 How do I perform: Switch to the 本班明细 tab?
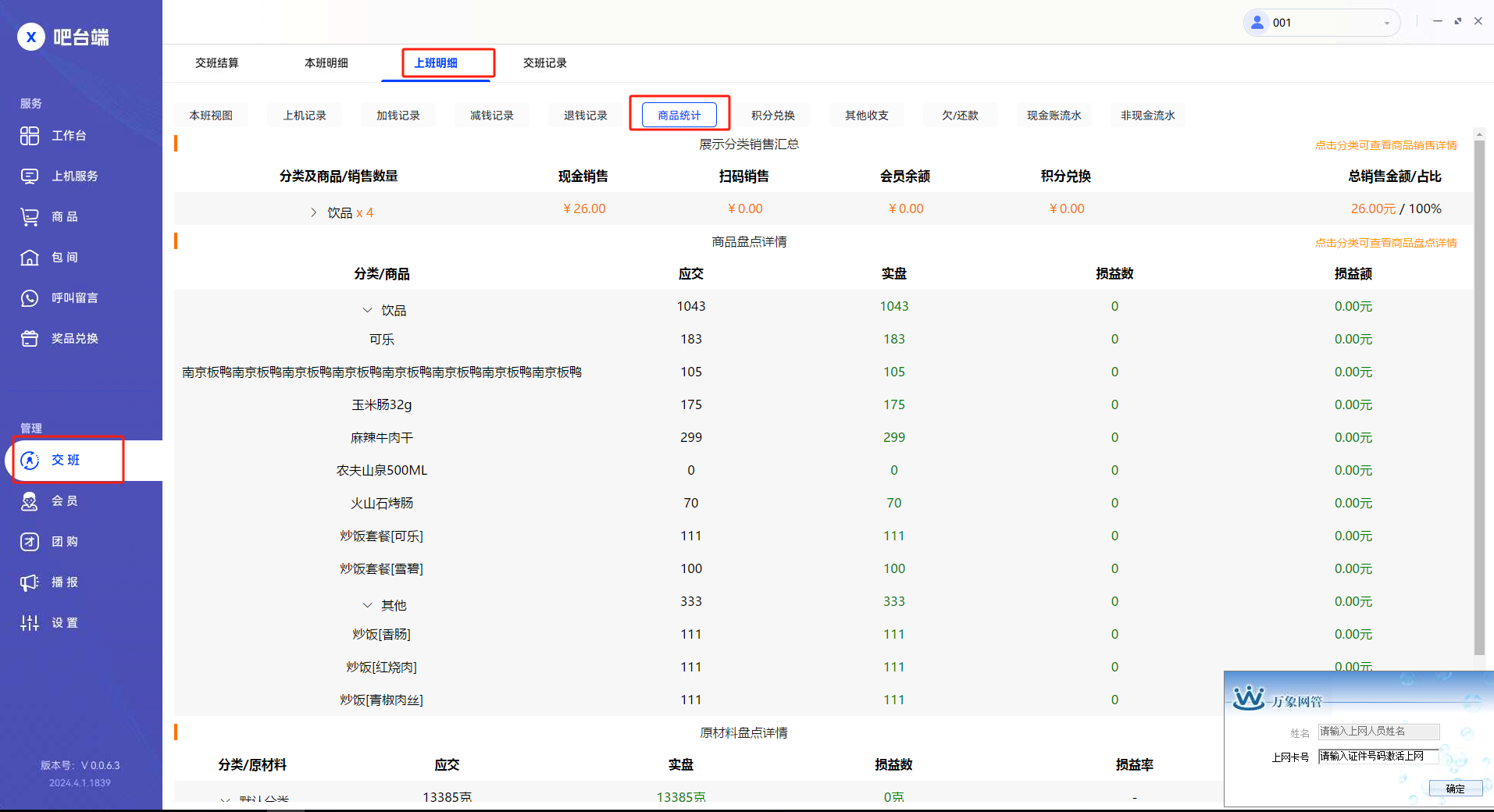(326, 63)
